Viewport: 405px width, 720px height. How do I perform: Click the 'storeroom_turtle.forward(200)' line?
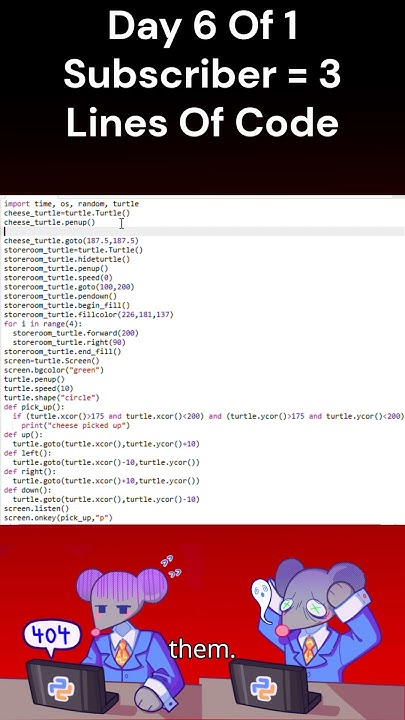click(x=76, y=333)
